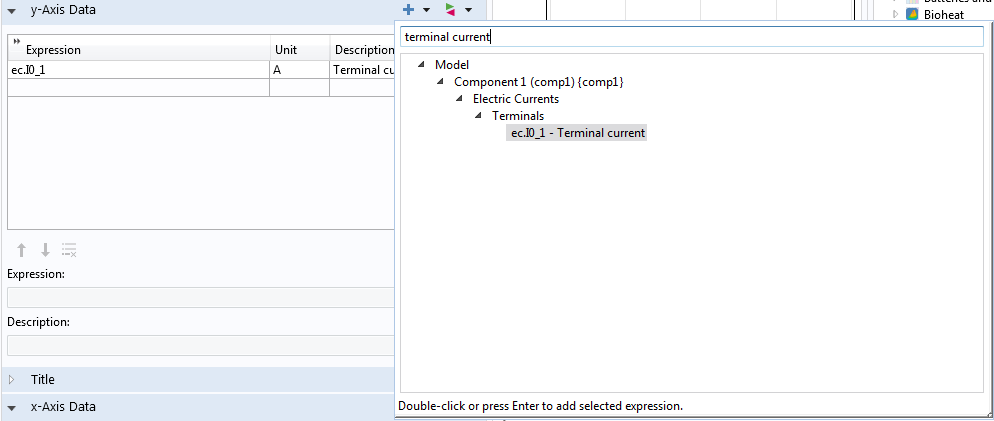Collapse the x-Axis Data section

tap(12, 408)
